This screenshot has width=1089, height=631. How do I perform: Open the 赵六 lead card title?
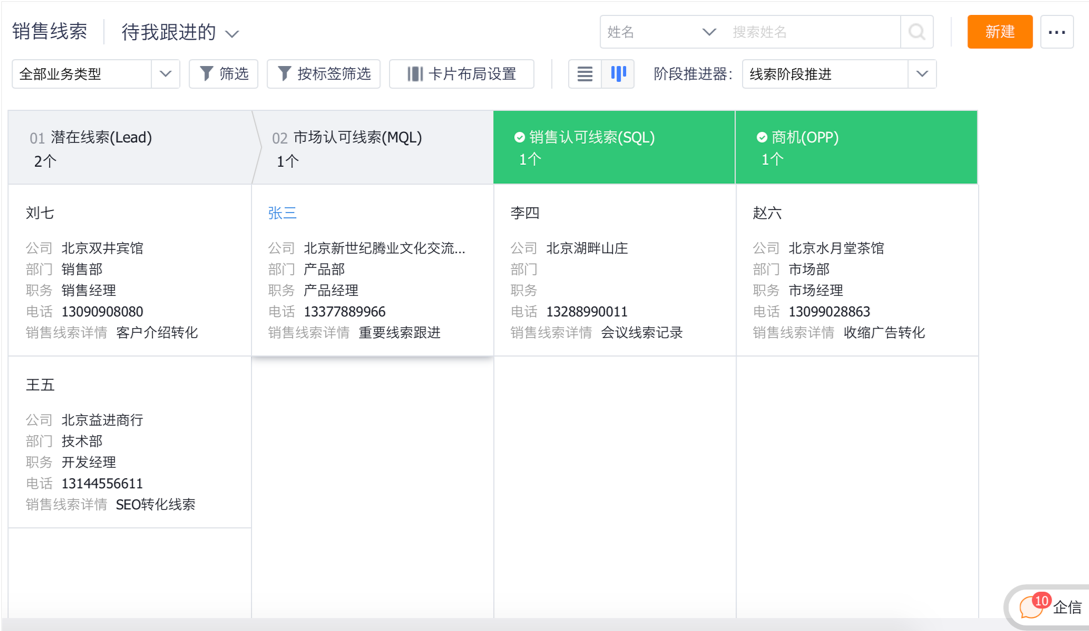pyautogui.click(x=767, y=213)
